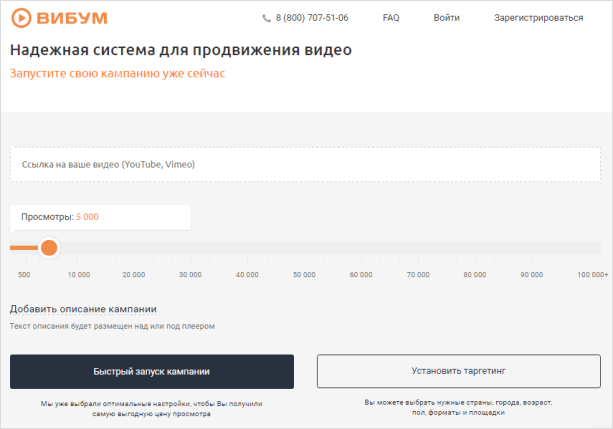Select the 30 000 mark on views scale

190,274
